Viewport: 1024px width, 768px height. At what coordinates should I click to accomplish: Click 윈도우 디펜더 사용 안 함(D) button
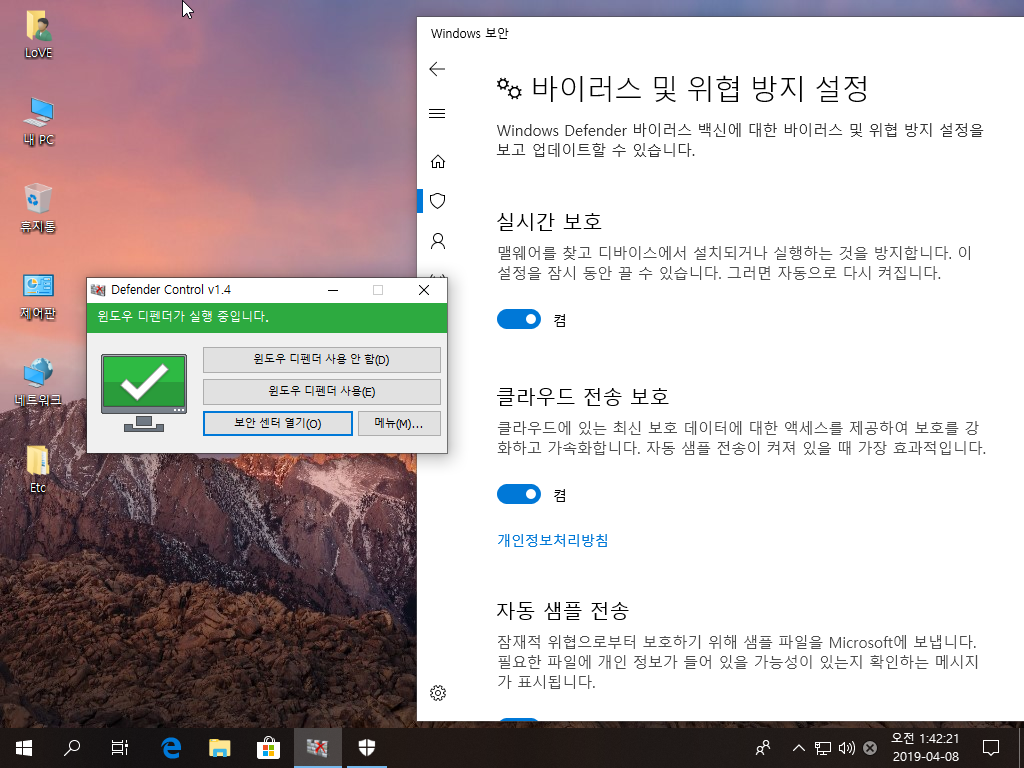(322, 359)
